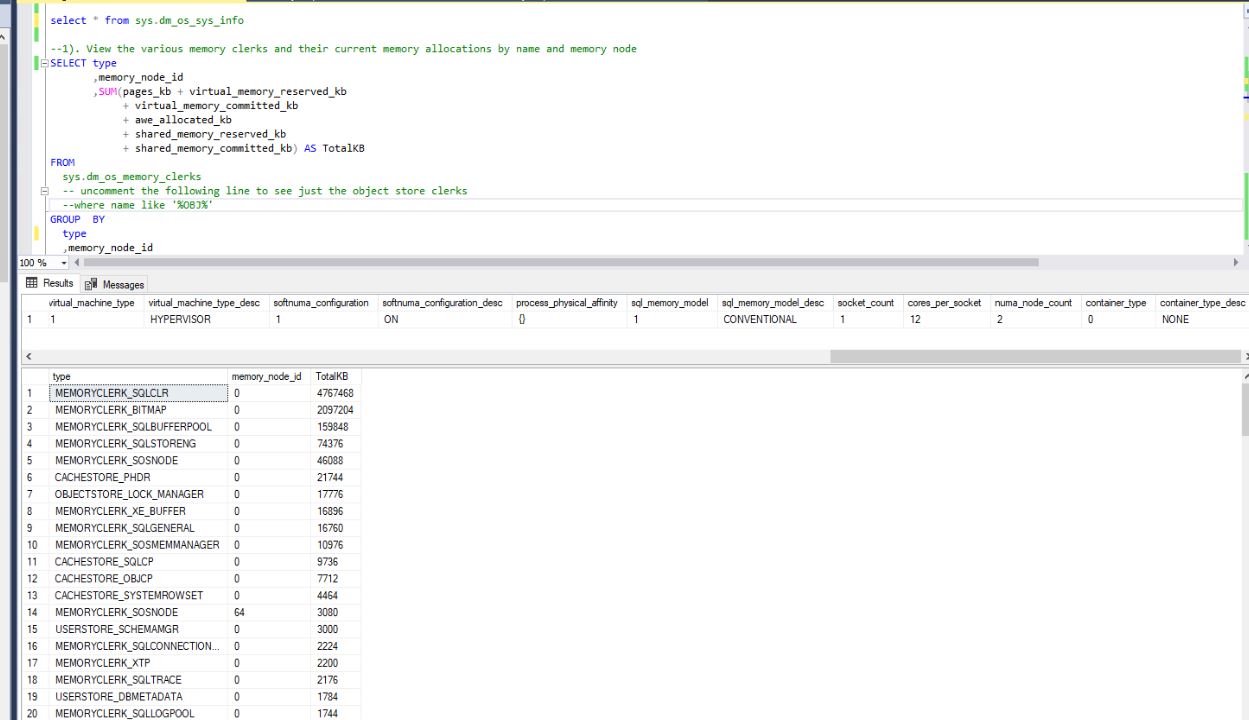Click awe_allocated_kb in the query text
The width and height of the screenshot is (1249, 720).
pyautogui.click(x=183, y=120)
